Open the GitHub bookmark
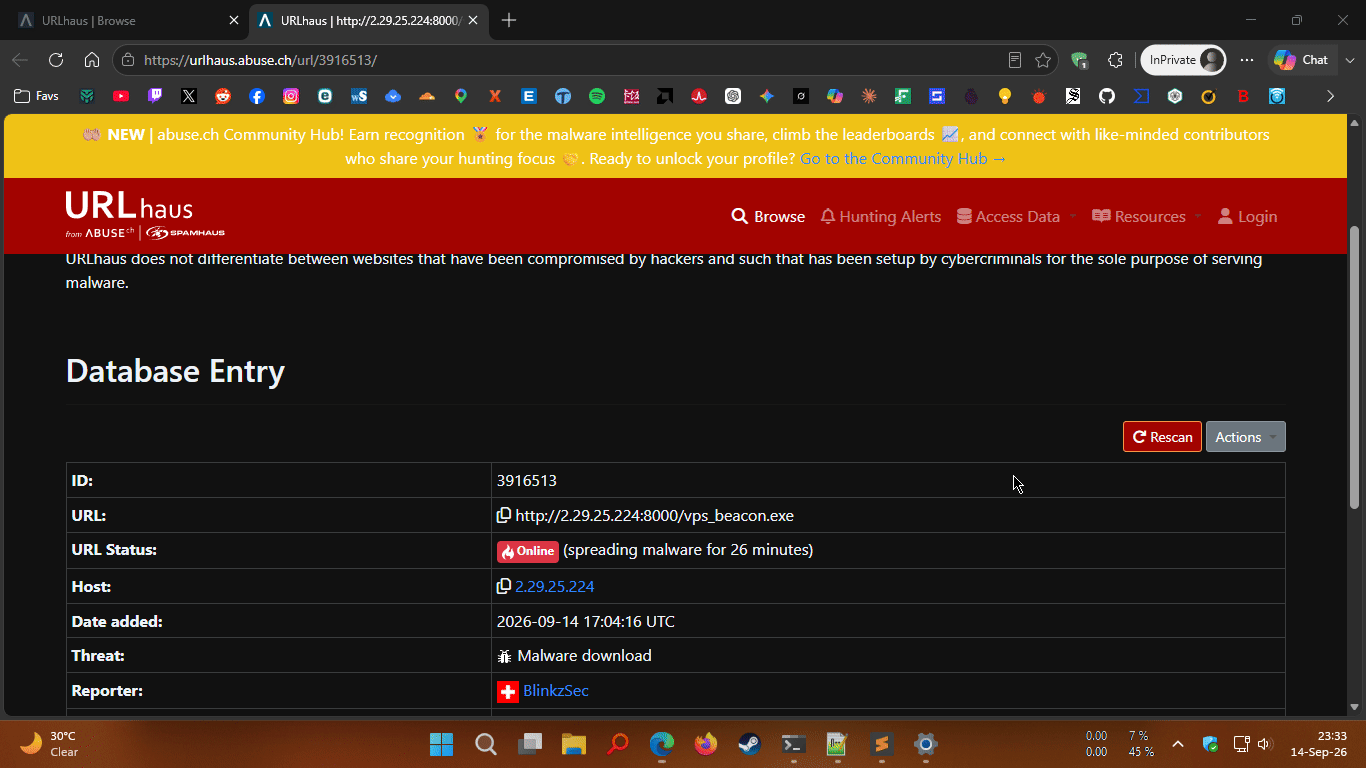The width and height of the screenshot is (1366, 768). pos(1107,96)
